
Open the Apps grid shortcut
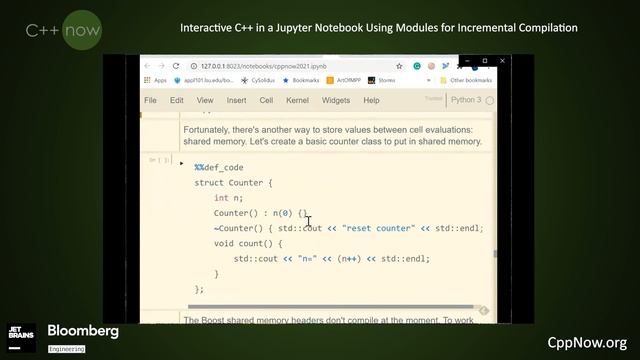coord(155,80)
